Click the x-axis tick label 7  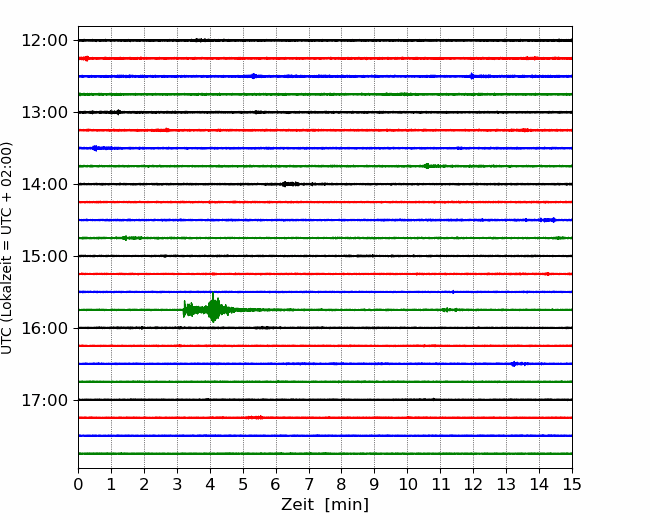[309, 484]
